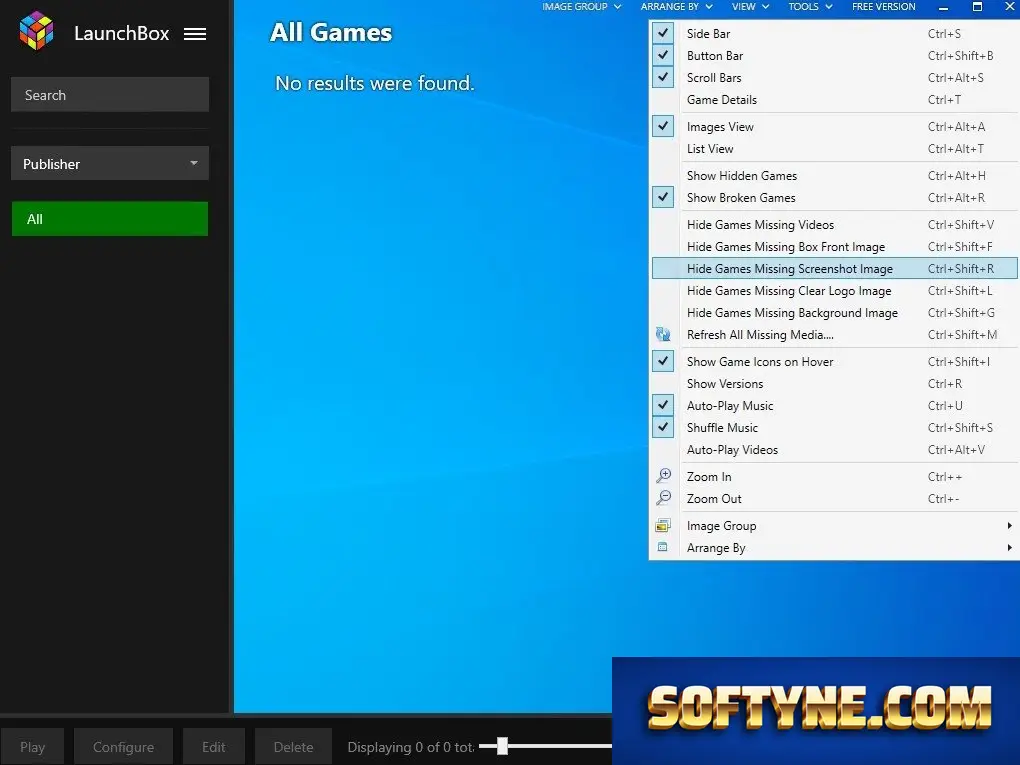Expand the ARRANGE BY top menu
Viewport: 1020px width, 765px height.
[x=677, y=7]
